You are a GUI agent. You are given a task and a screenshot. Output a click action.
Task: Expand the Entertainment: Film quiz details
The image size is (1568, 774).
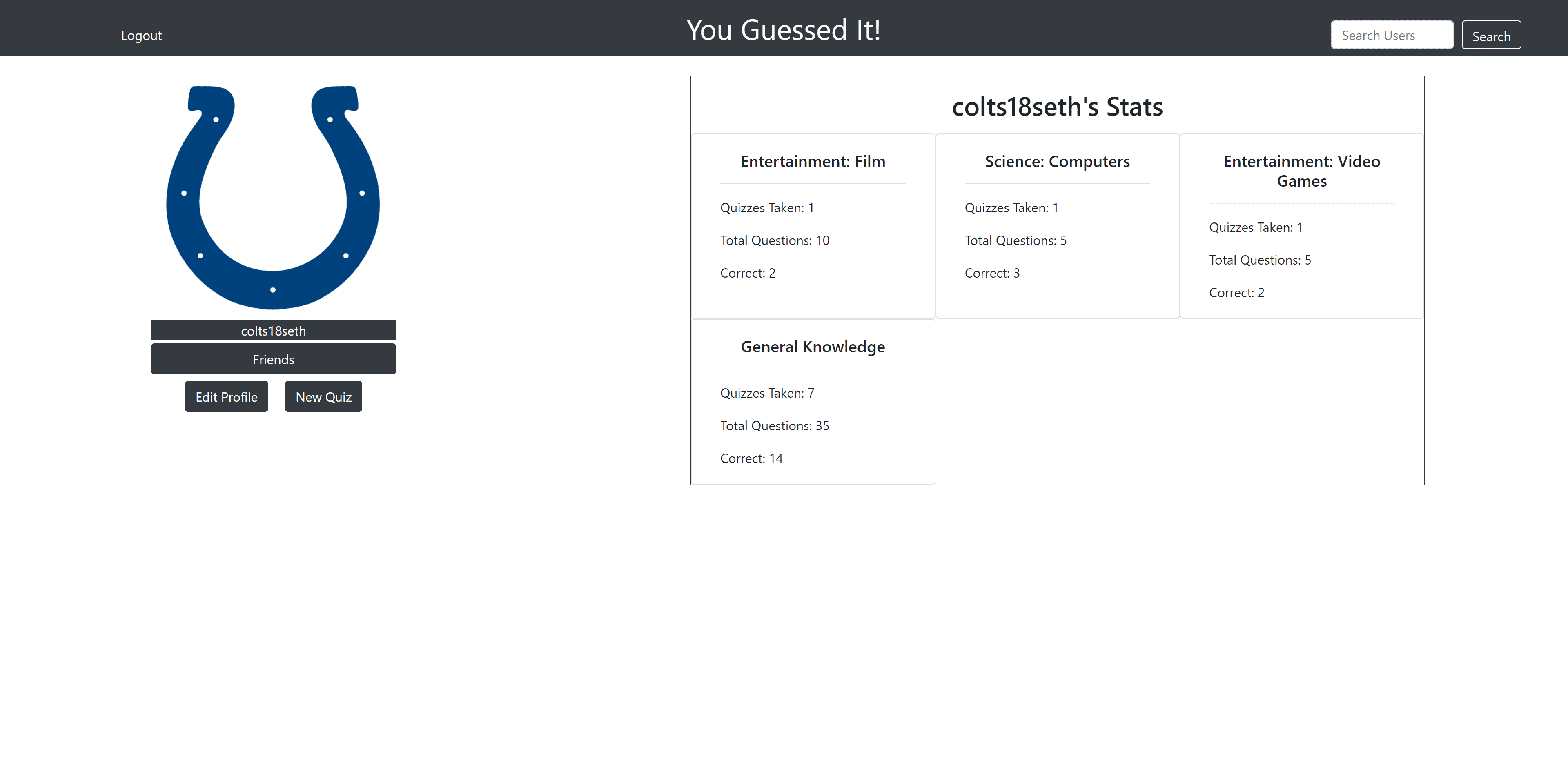pyautogui.click(x=812, y=160)
